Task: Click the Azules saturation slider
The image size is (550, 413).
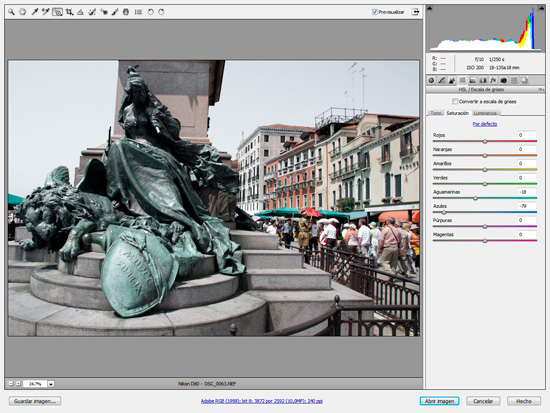Action: pos(485,212)
